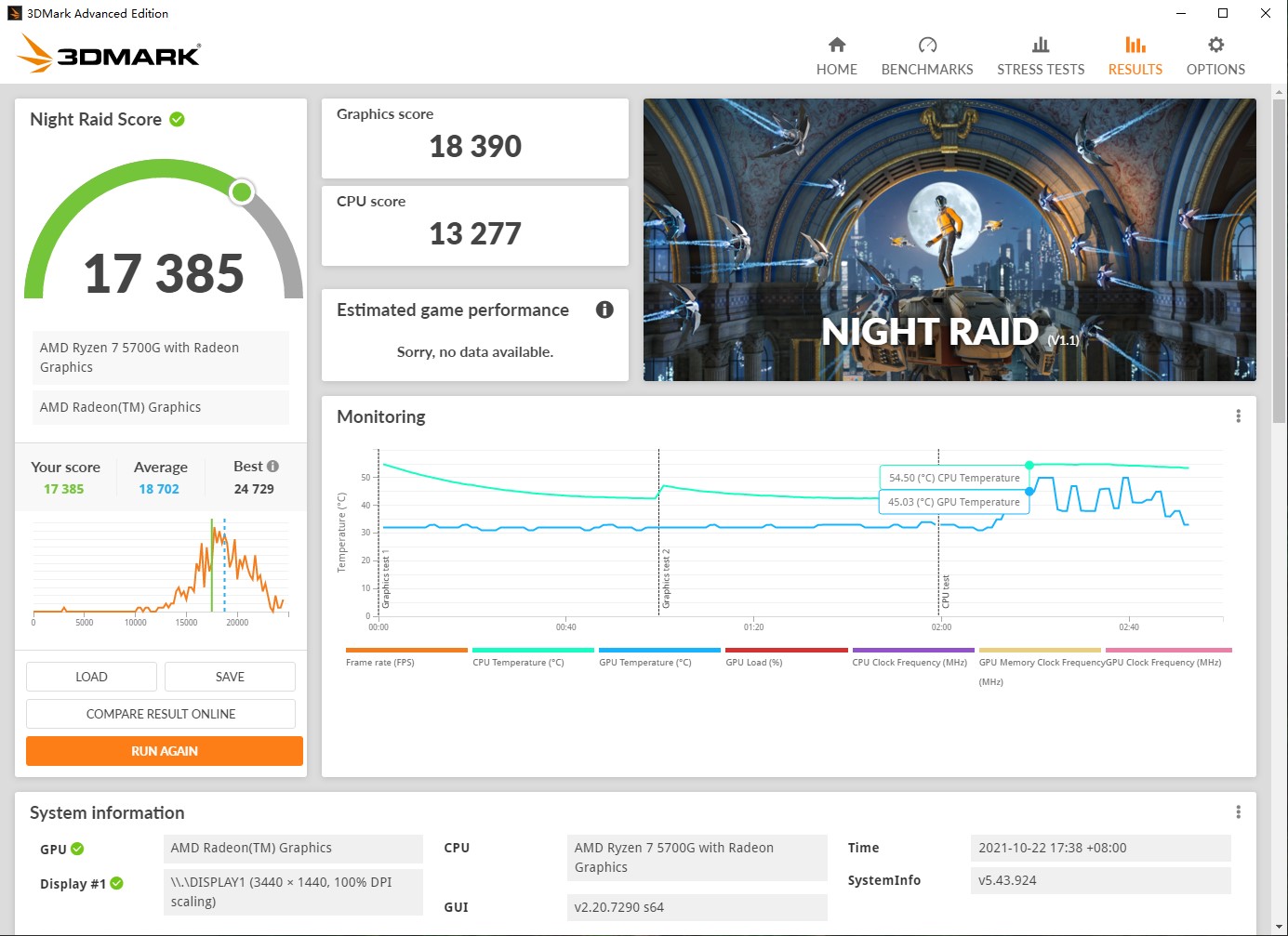1288x936 pixels.
Task: Click scrollbar down arrow
Action: (x=1280, y=928)
